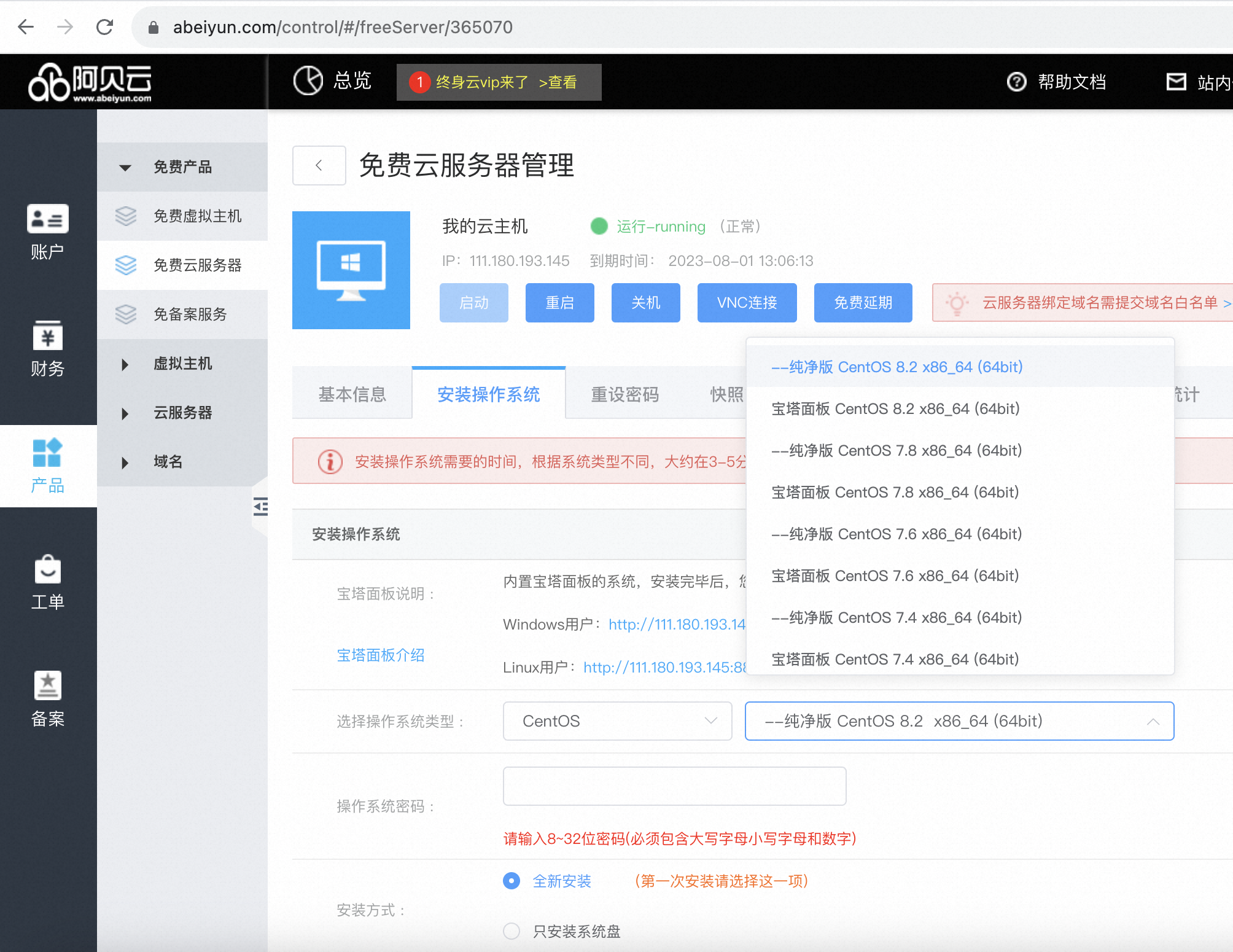Click the sidebar collapse icon

[x=260, y=507]
